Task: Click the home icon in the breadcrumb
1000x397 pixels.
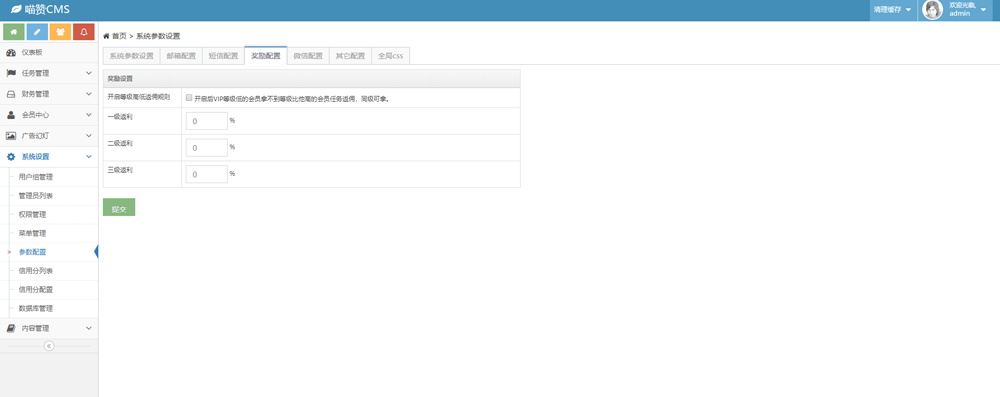Action: coord(106,36)
